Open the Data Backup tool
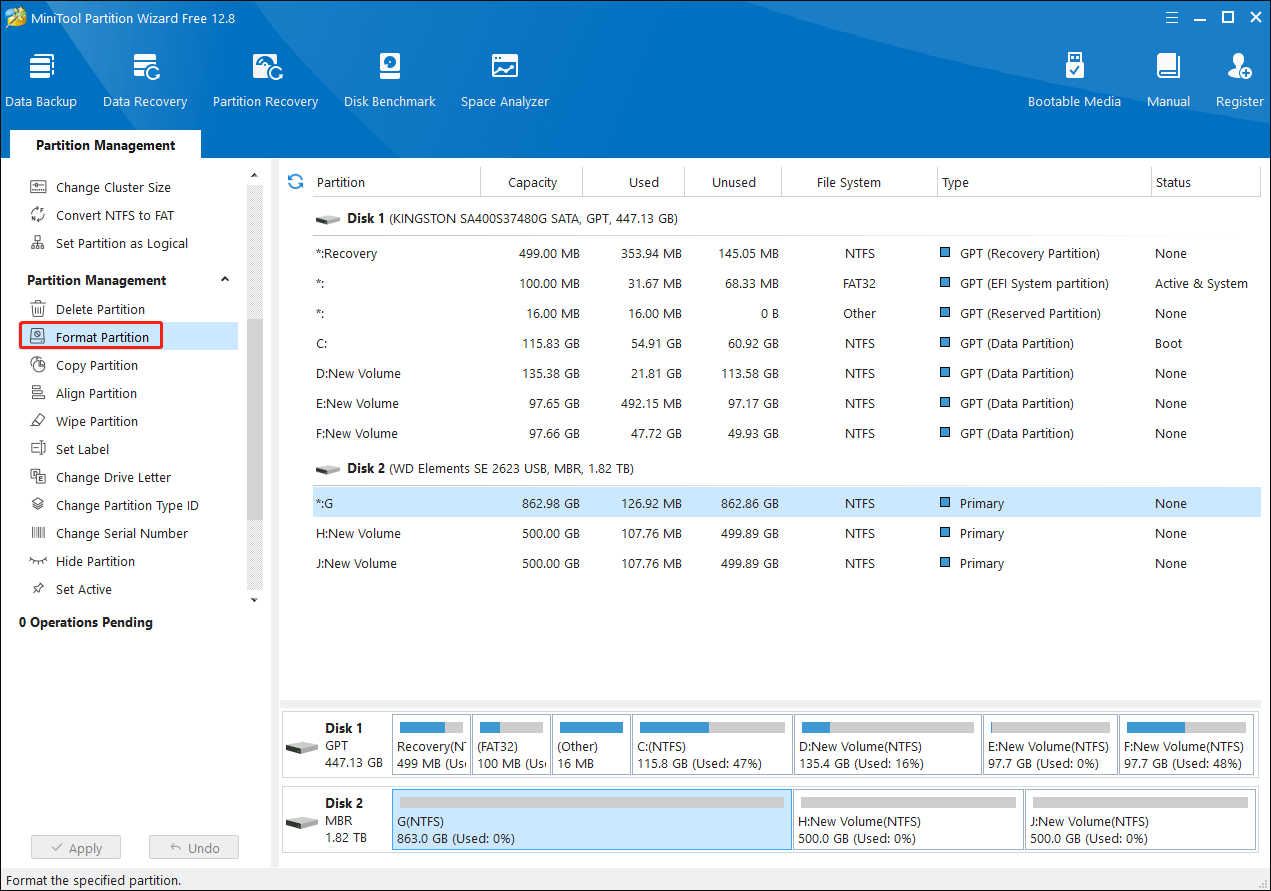 click(x=41, y=80)
